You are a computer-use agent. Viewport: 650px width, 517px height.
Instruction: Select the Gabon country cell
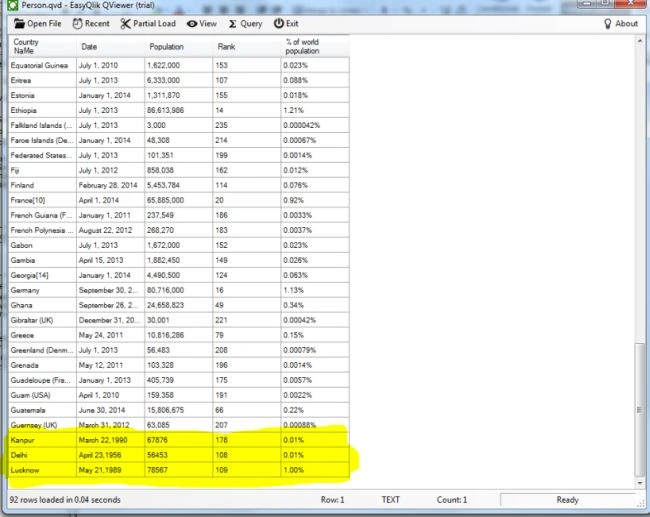[42, 245]
